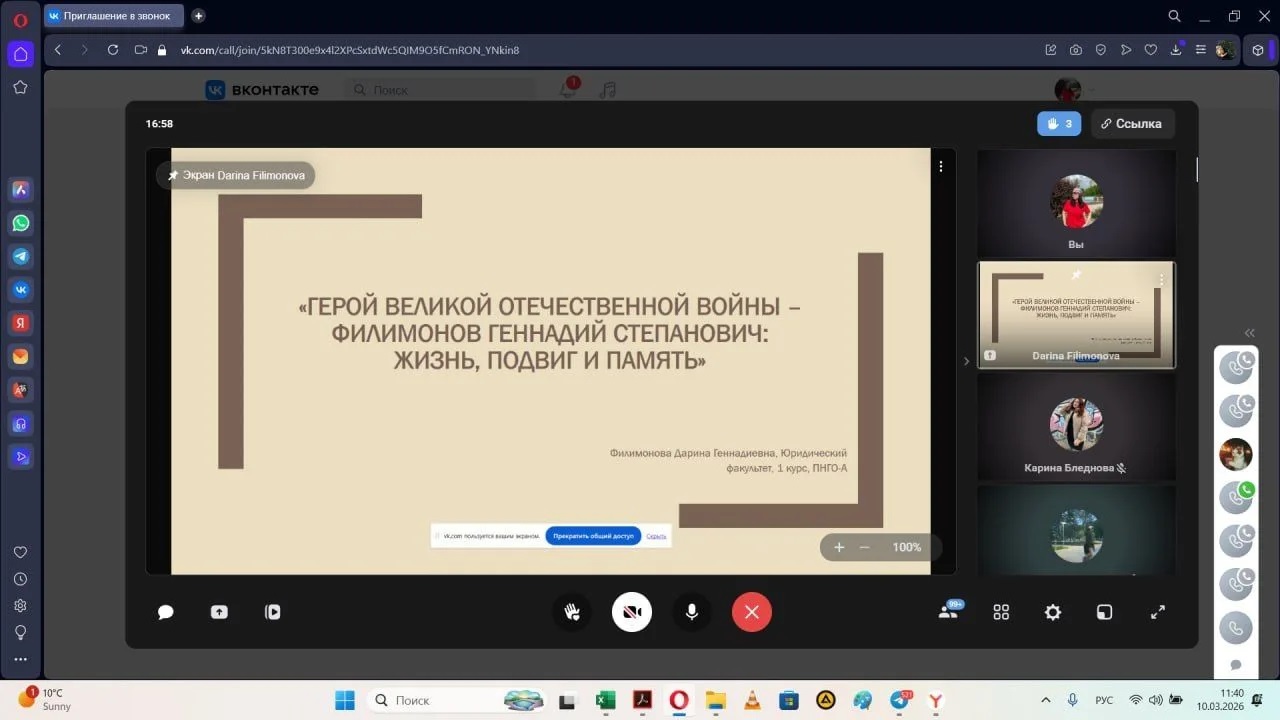Turn on the camera

[632, 612]
